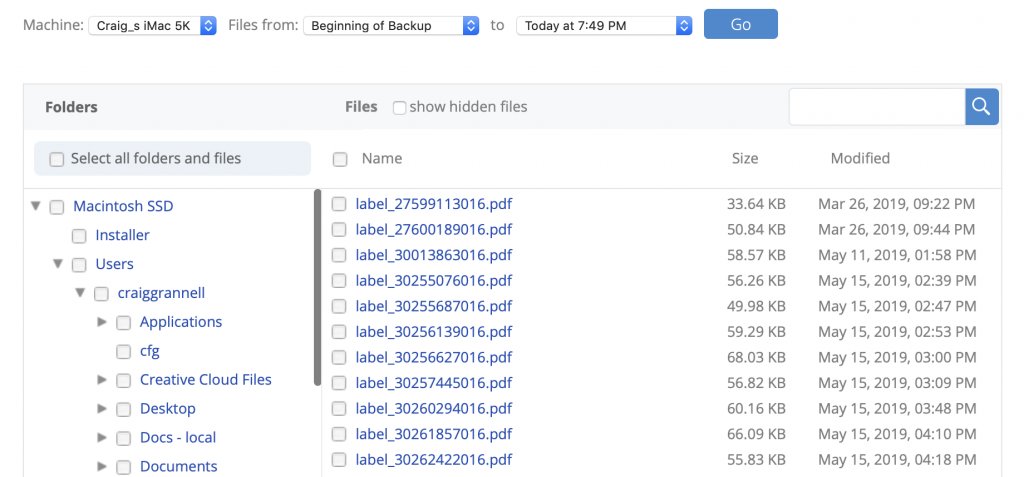Open file label_30261857016.pdf
The height and width of the screenshot is (477, 1024).
[x=434, y=434]
